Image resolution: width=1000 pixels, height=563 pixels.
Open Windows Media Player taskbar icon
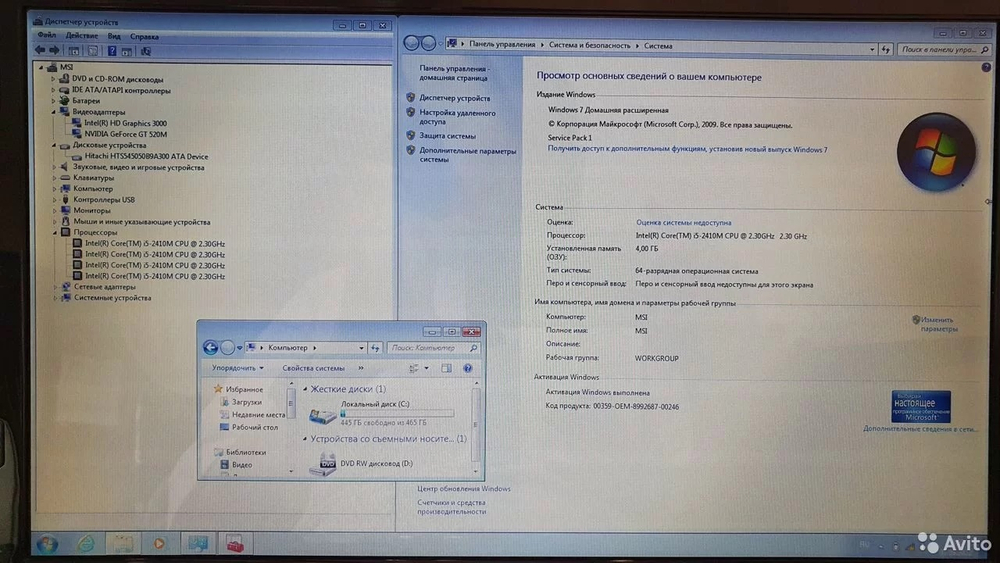159,544
